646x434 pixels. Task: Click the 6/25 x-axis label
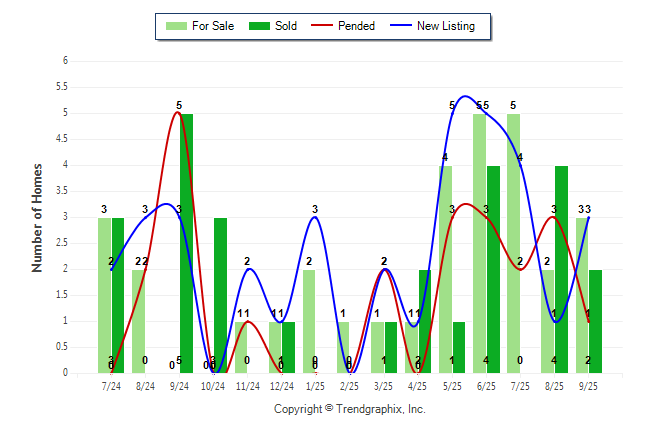(x=486, y=384)
